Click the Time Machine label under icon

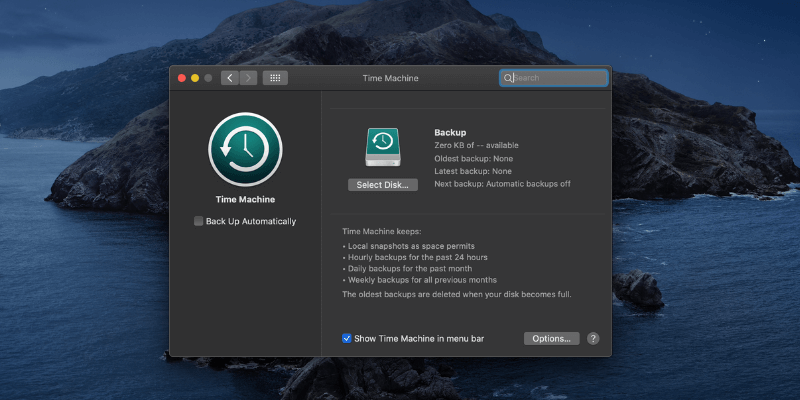click(245, 199)
